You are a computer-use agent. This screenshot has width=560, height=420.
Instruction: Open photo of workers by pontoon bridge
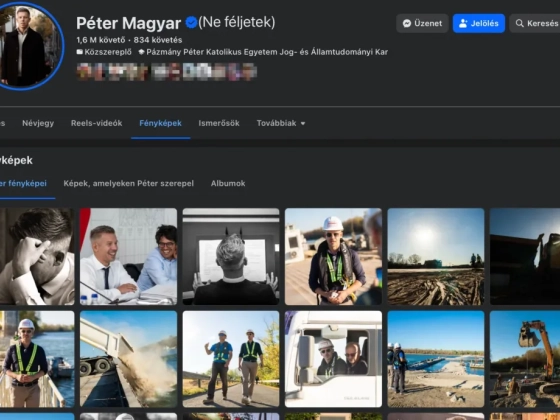436,359
